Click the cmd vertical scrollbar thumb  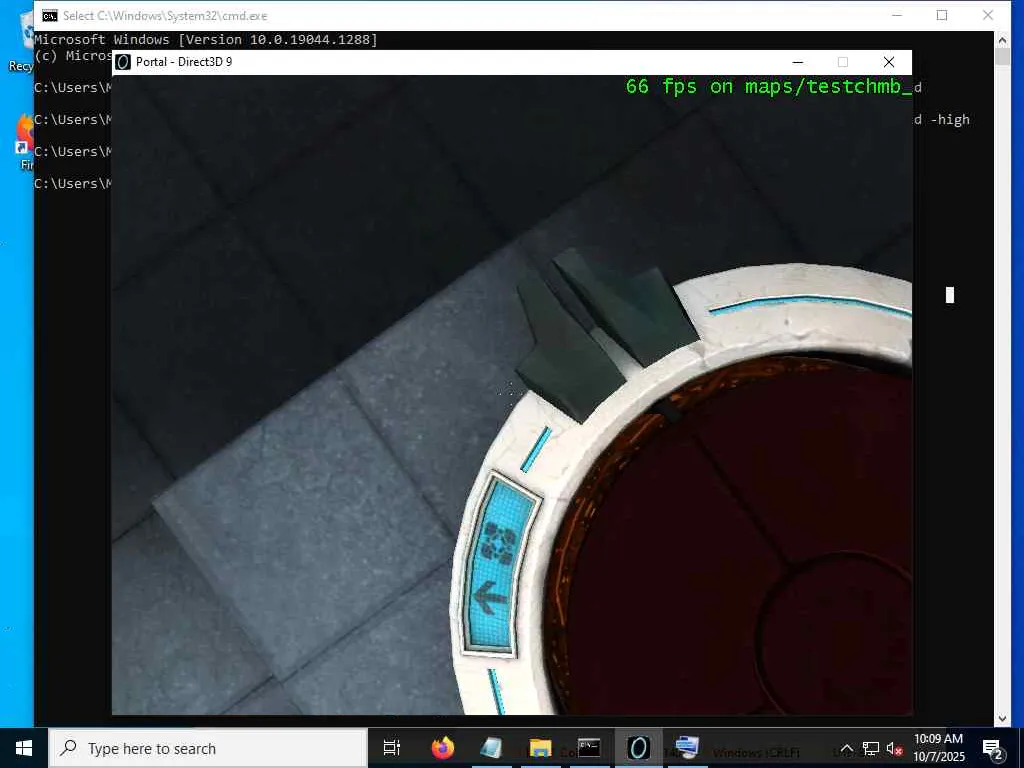click(1002, 56)
